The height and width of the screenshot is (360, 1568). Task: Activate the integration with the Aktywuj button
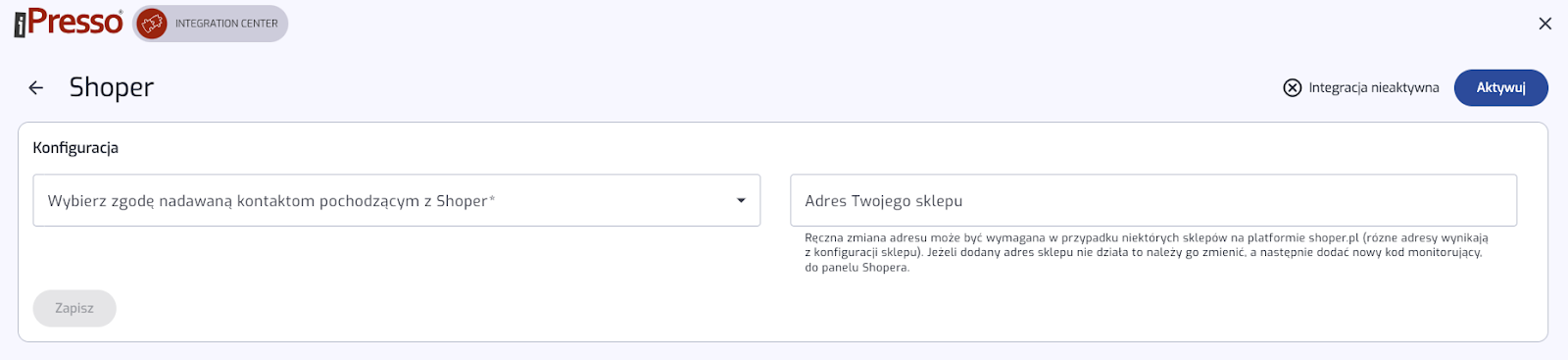pyautogui.click(x=1500, y=87)
